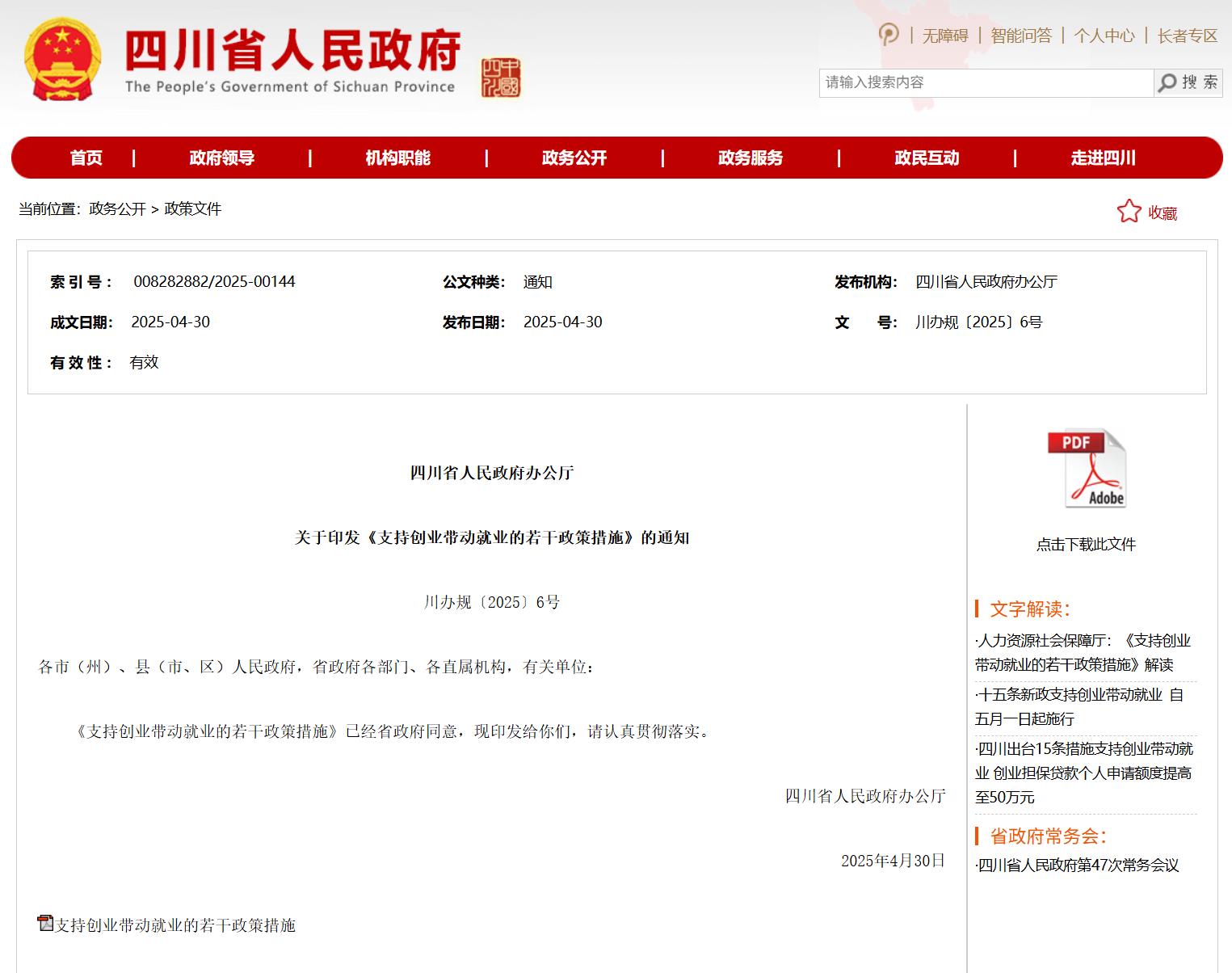1232x973 pixels.
Task: Click the national emblem logo
Action: [x=63, y=59]
